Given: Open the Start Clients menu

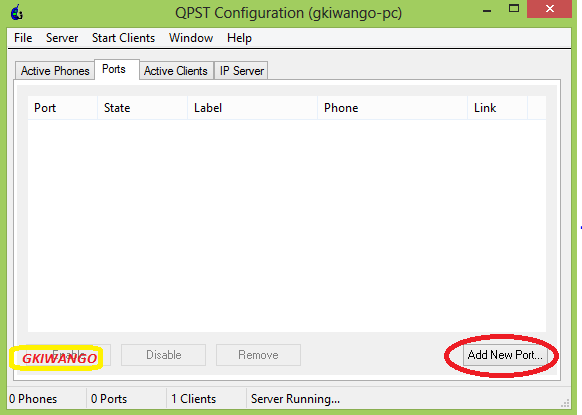Looking at the screenshot, I should 123,38.
